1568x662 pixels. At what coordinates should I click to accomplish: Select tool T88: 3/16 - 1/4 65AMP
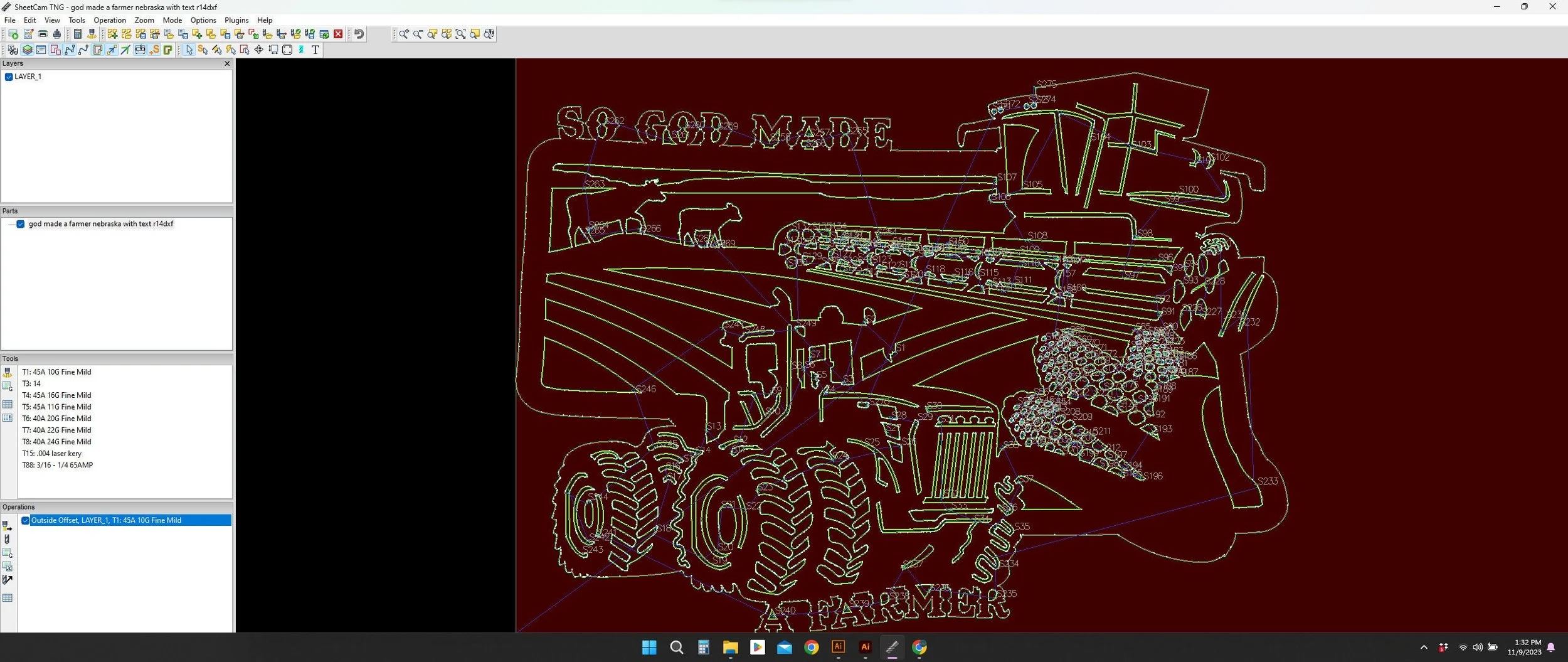point(57,465)
